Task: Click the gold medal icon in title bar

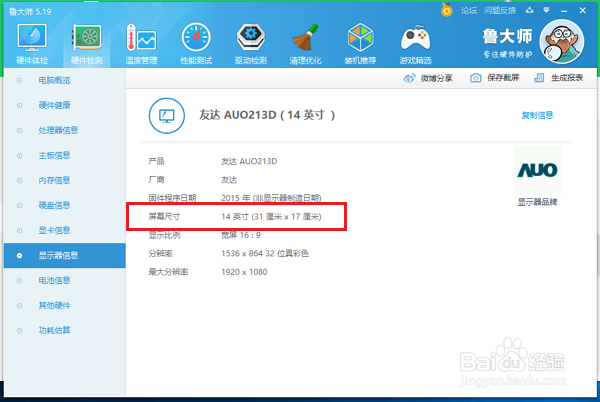Action: [x=447, y=10]
